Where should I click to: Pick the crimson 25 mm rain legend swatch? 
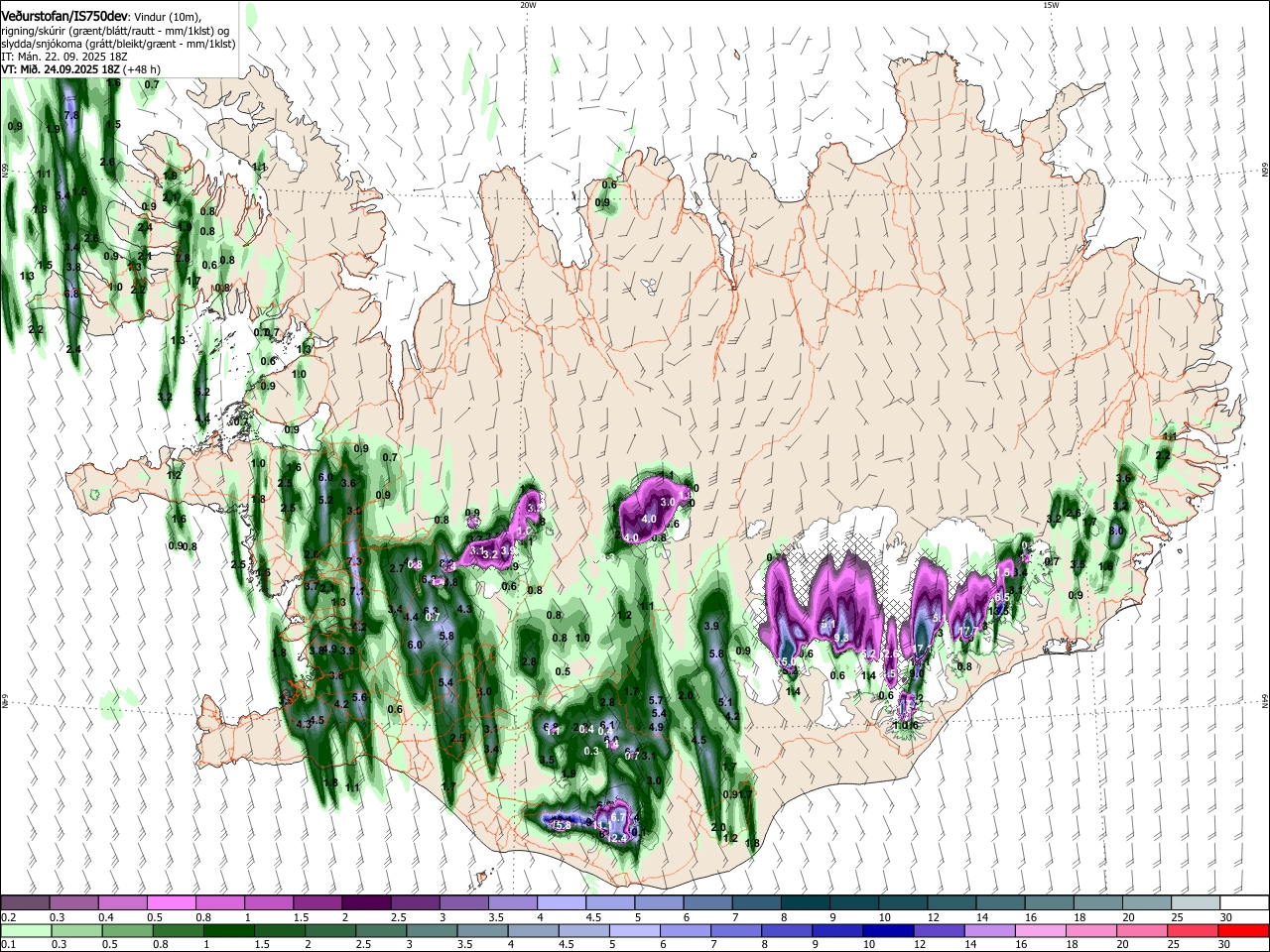(1193, 930)
